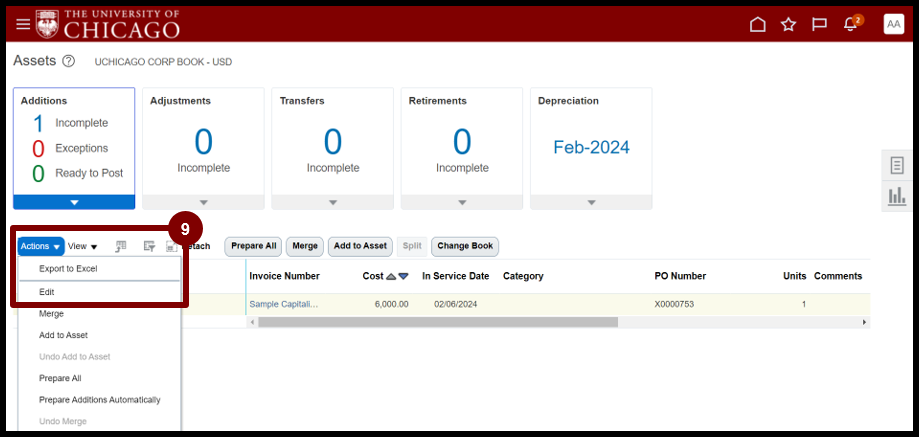Click the Change Book button
This screenshot has height=437, width=919.
point(465,246)
